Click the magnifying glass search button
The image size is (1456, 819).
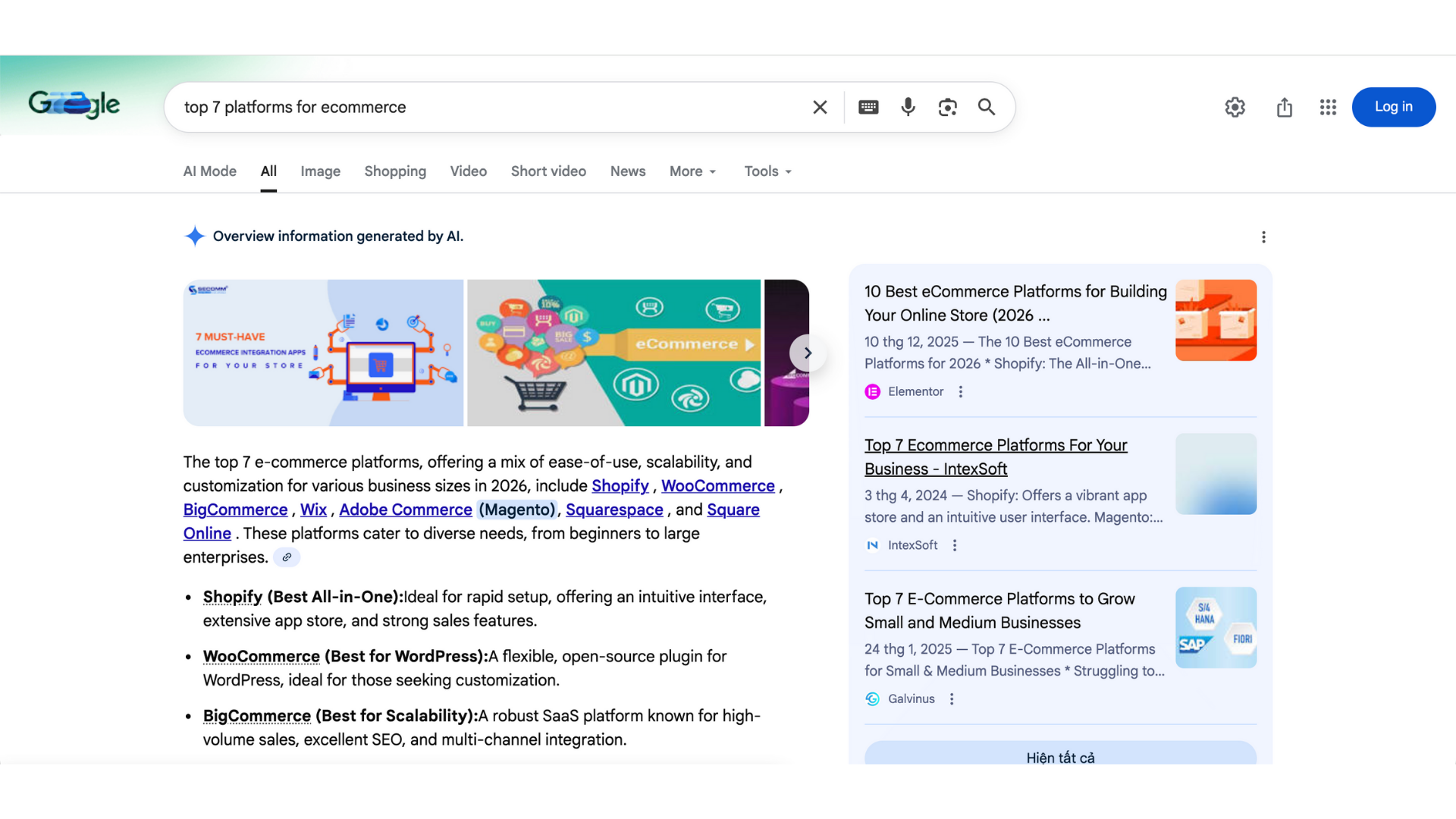(986, 107)
